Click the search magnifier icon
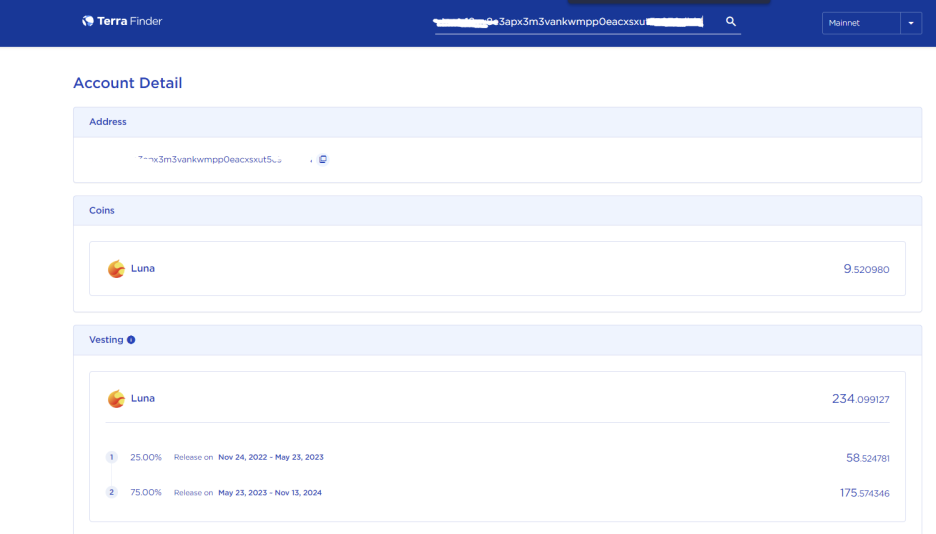Image resolution: width=936 pixels, height=534 pixels. (731, 21)
